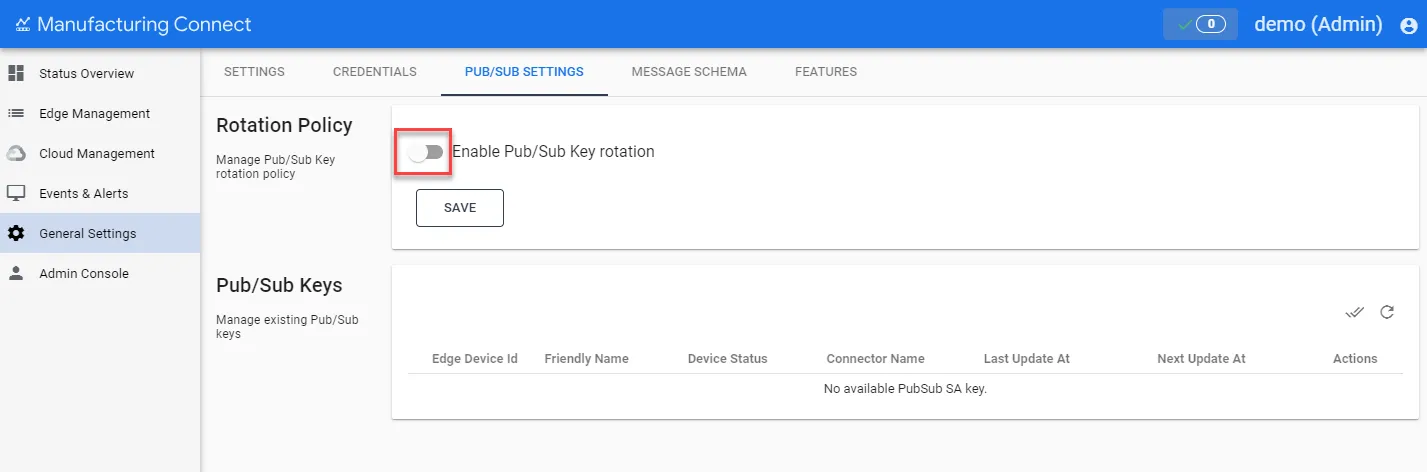1427x472 pixels.
Task: Go to Edge Management page
Action: click(x=100, y=113)
